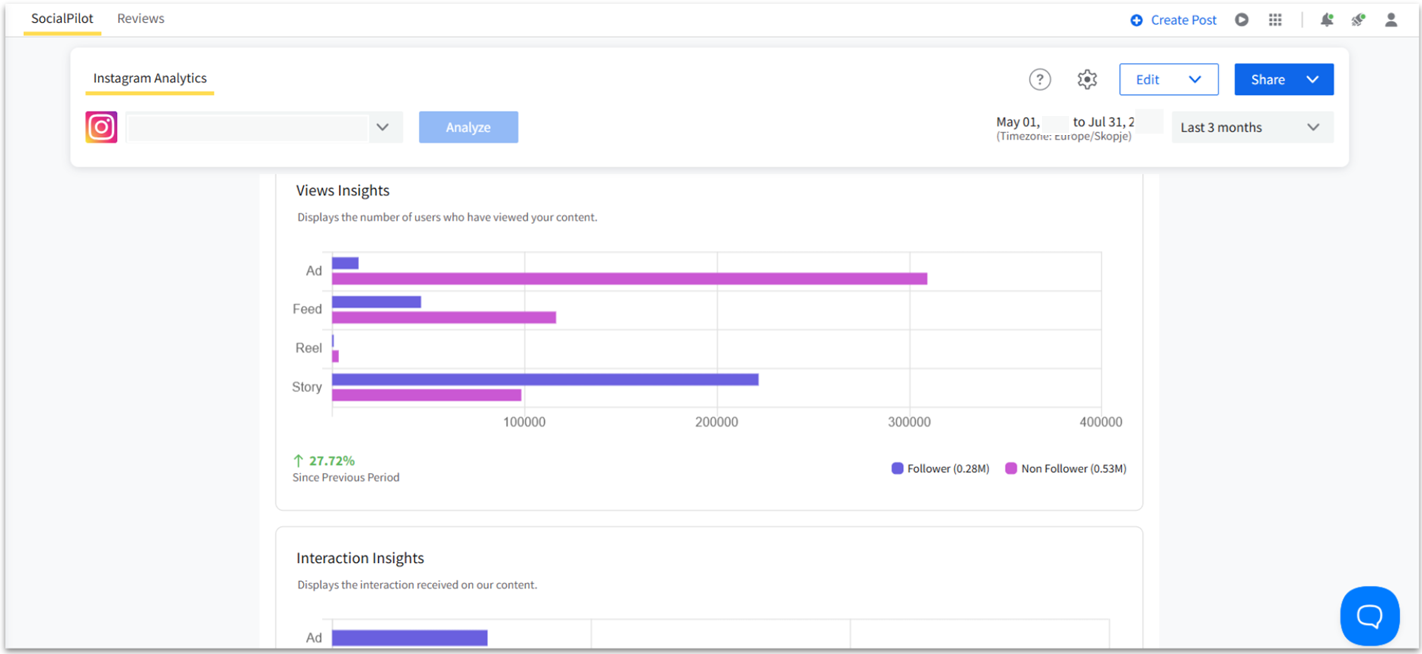Click the Create Post link
The width and height of the screenshot is (1422, 654).
point(1173,19)
